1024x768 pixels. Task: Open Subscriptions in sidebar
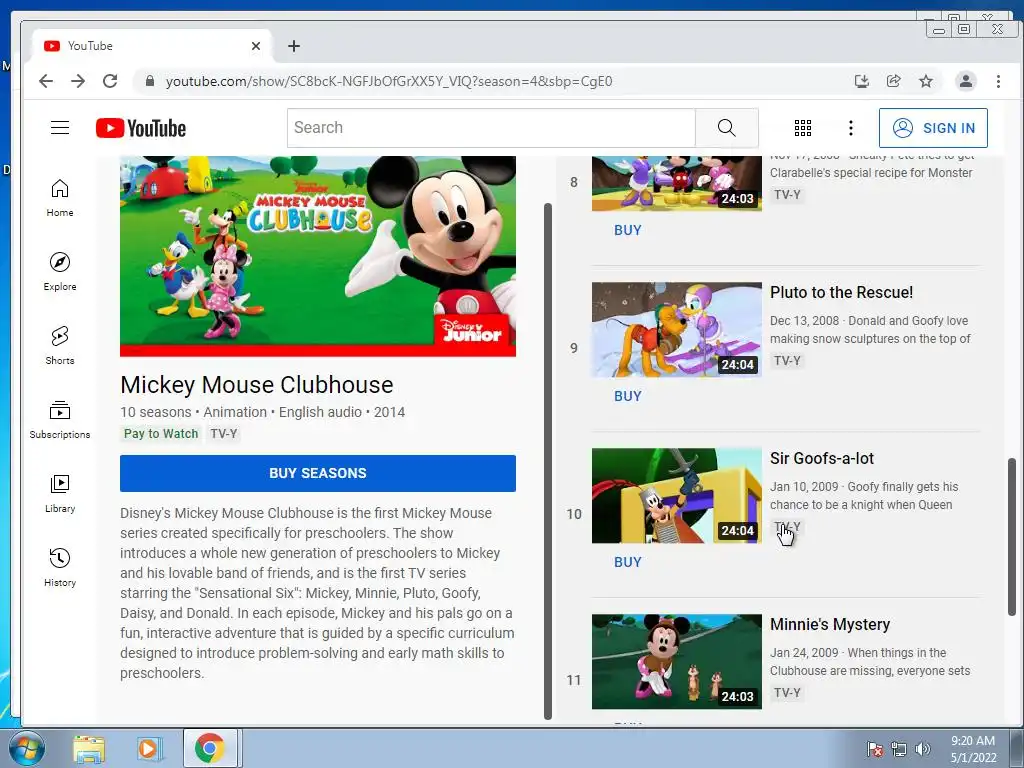pyautogui.click(x=60, y=419)
